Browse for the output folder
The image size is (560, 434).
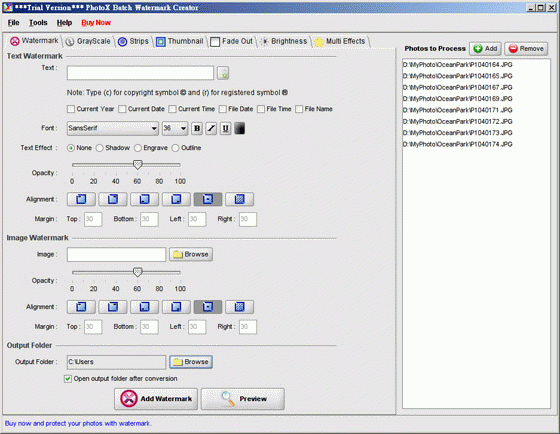pos(191,362)
